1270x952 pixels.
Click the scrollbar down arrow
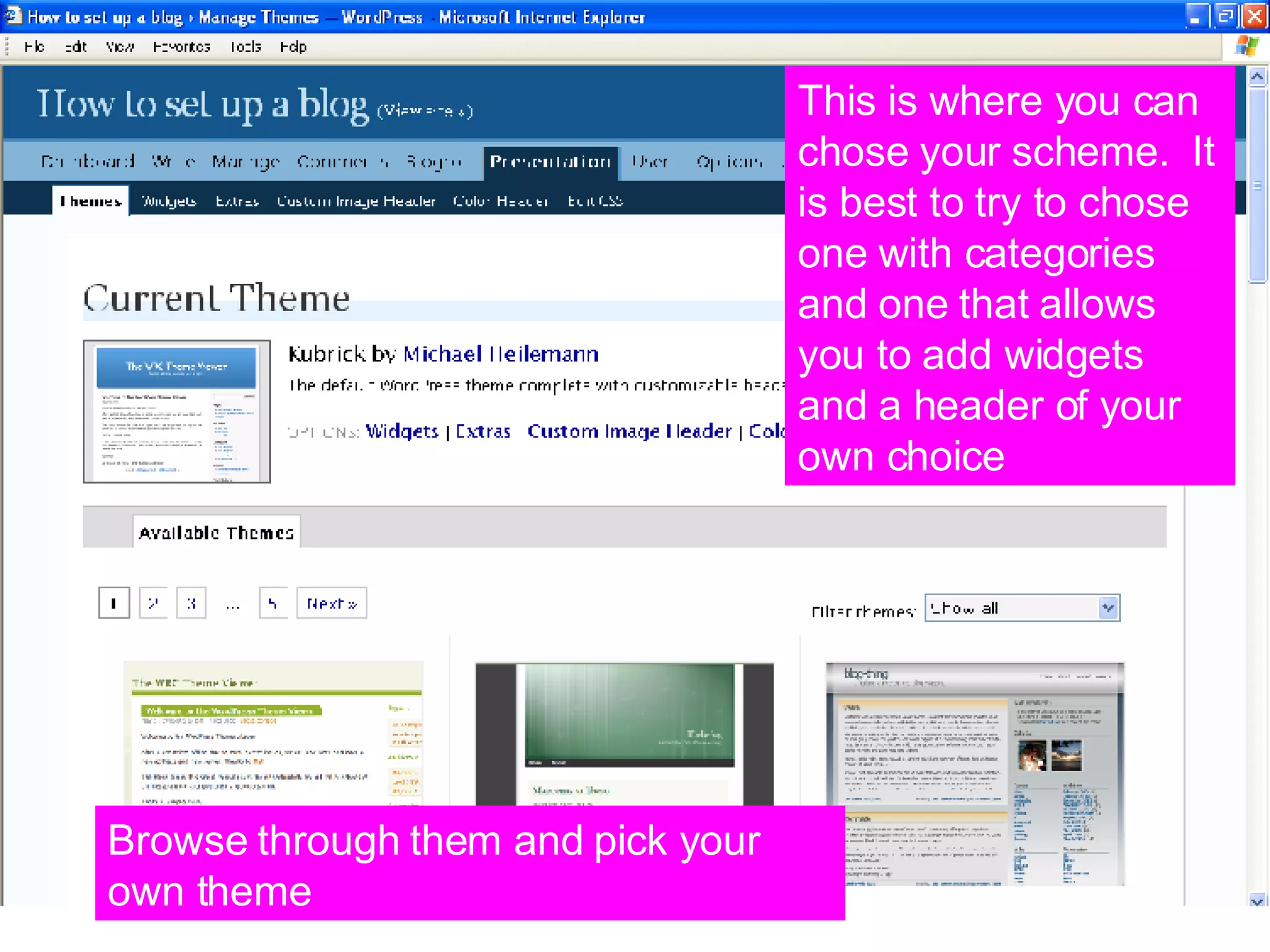(x=1257, y=900)
